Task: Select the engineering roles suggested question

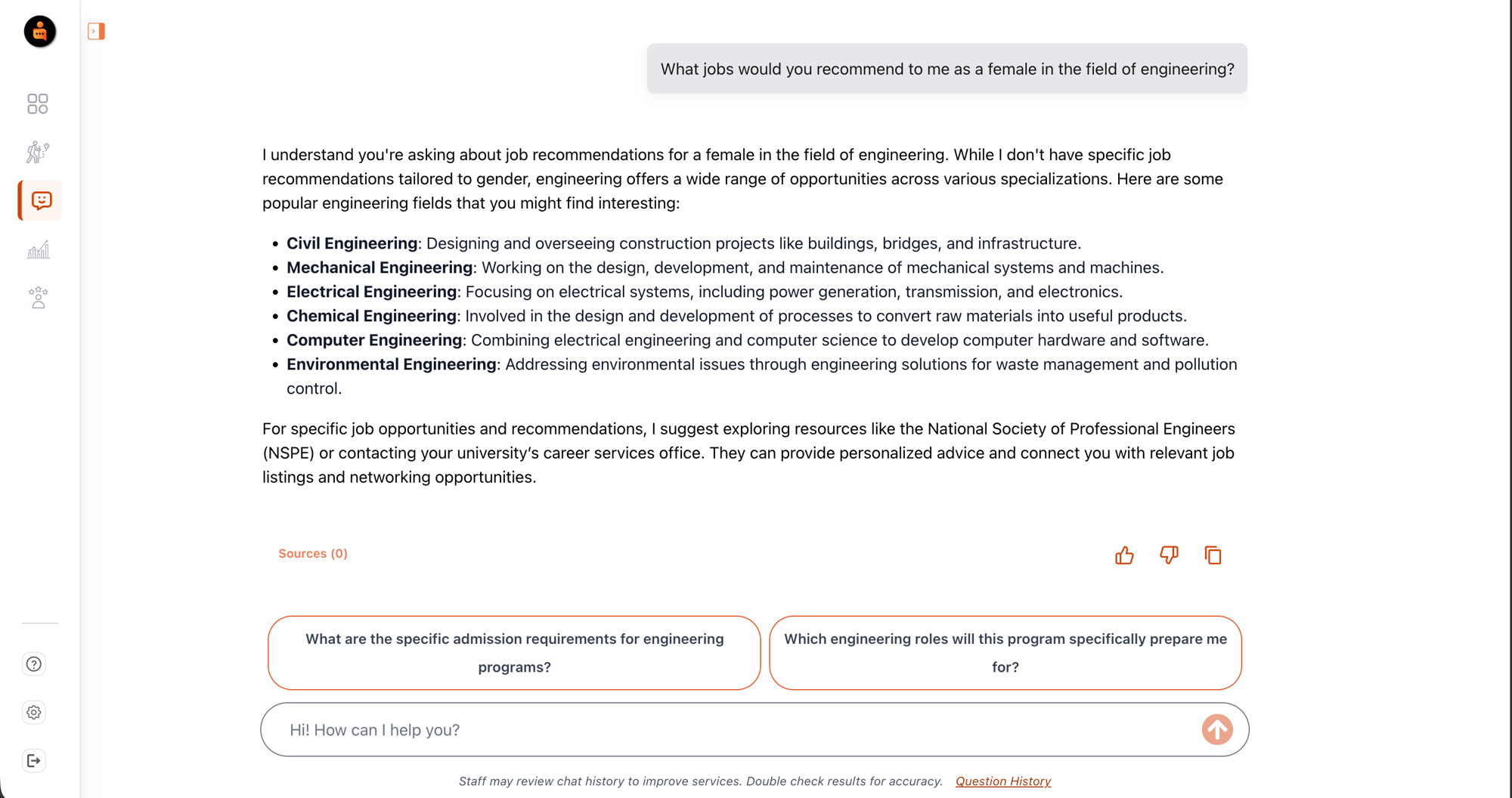Action: click(1005, 652)
